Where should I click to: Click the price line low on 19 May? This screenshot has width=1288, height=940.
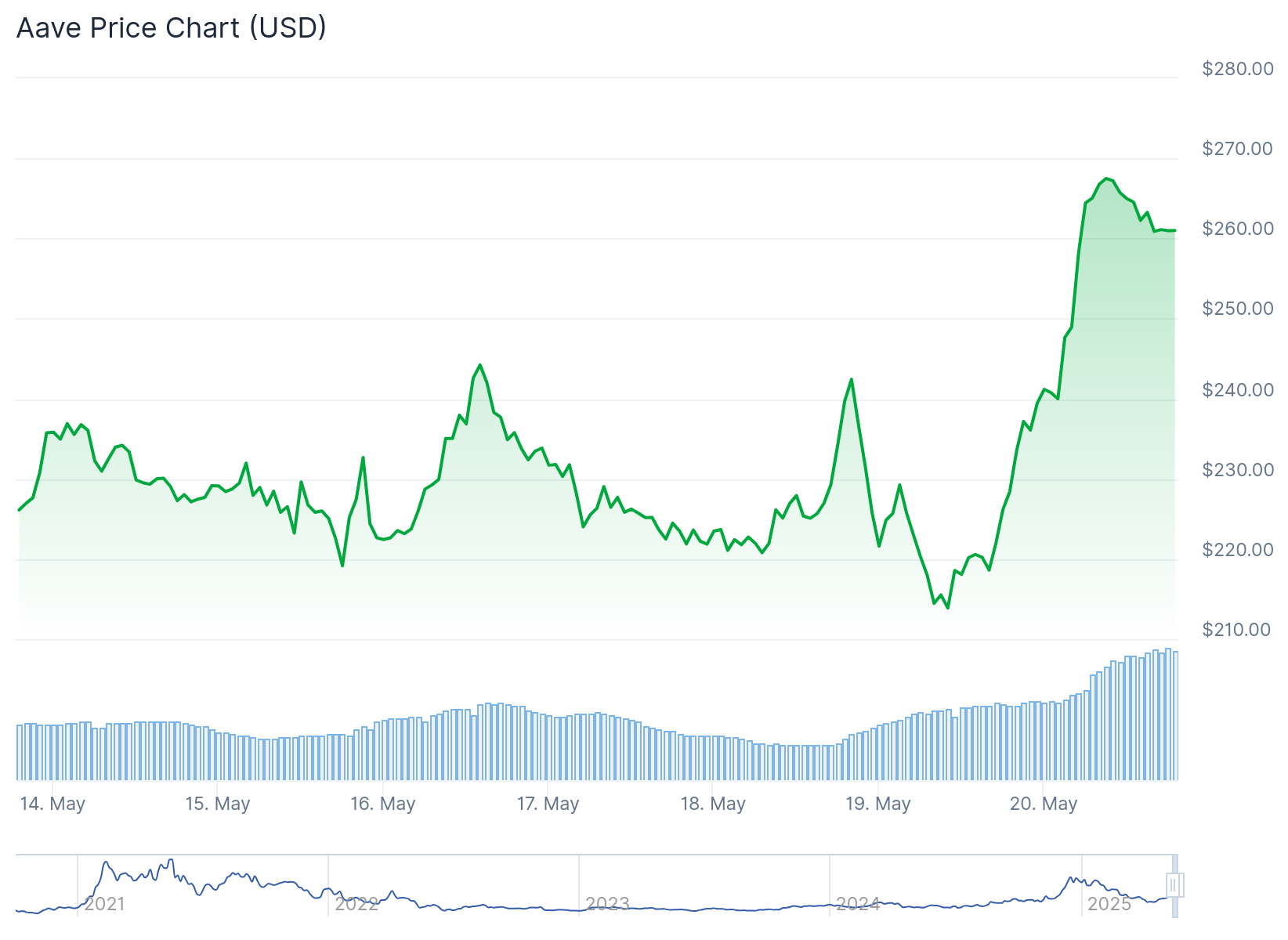coord(947,608)
